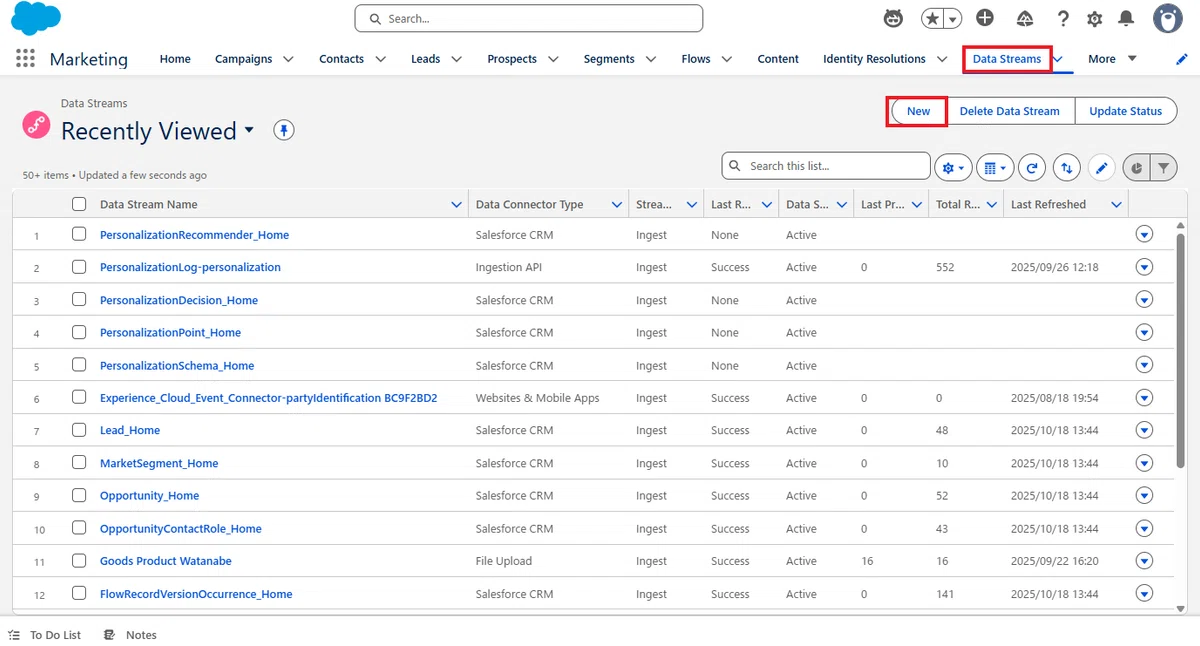Image resolution: width=1200 pixels, height=646 pixels.
Task: Expand the Contacts tab dropdown chevron
Action: 380,59
